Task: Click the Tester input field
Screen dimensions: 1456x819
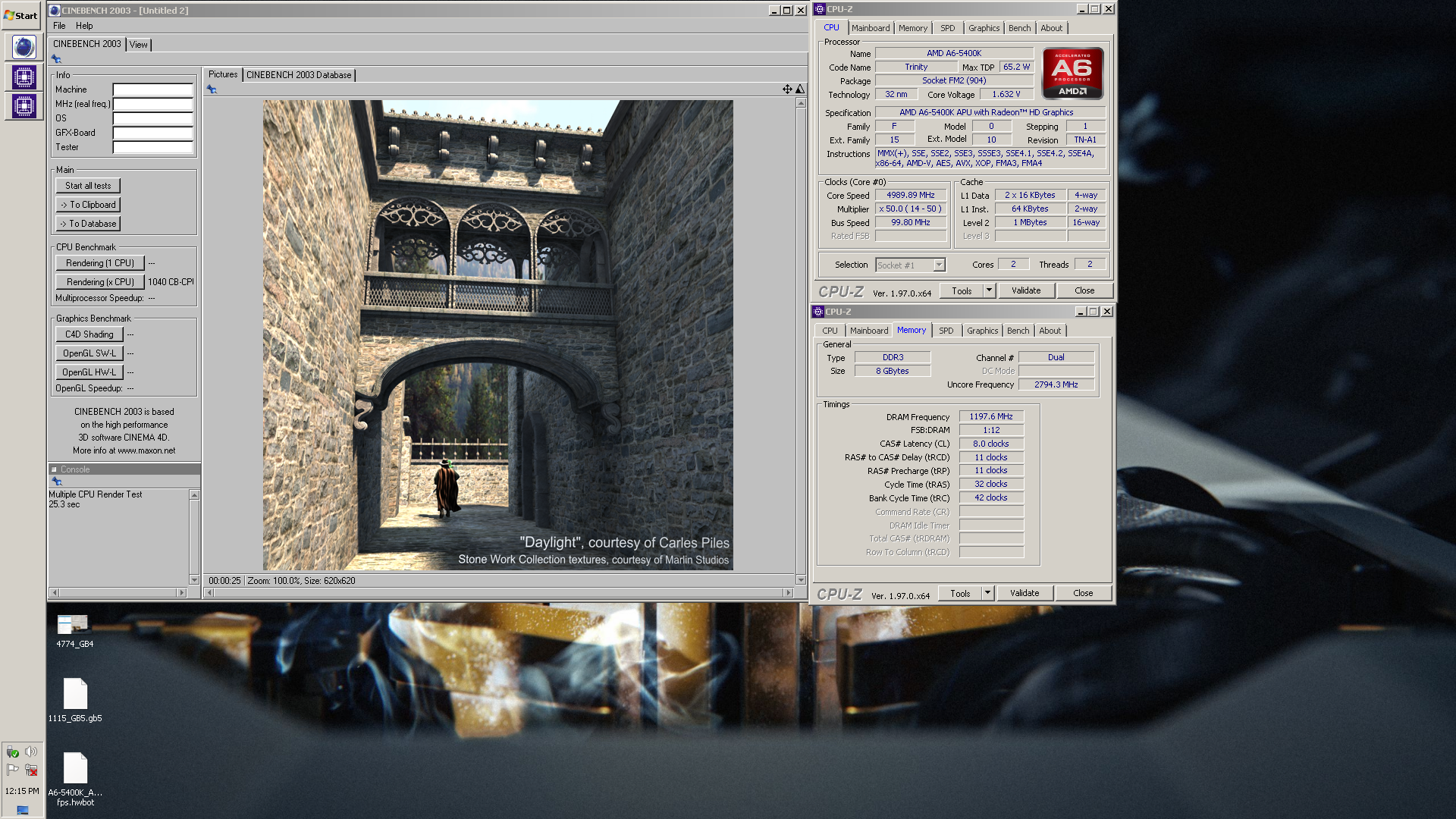Action: click(152, 147)
